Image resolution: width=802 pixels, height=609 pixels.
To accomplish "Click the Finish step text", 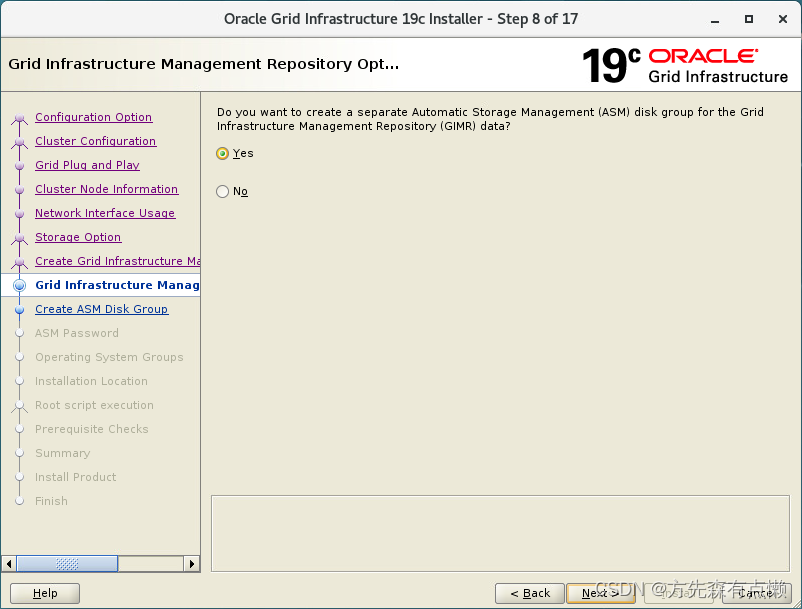I will pyautogui.click(x=51, y=501).
